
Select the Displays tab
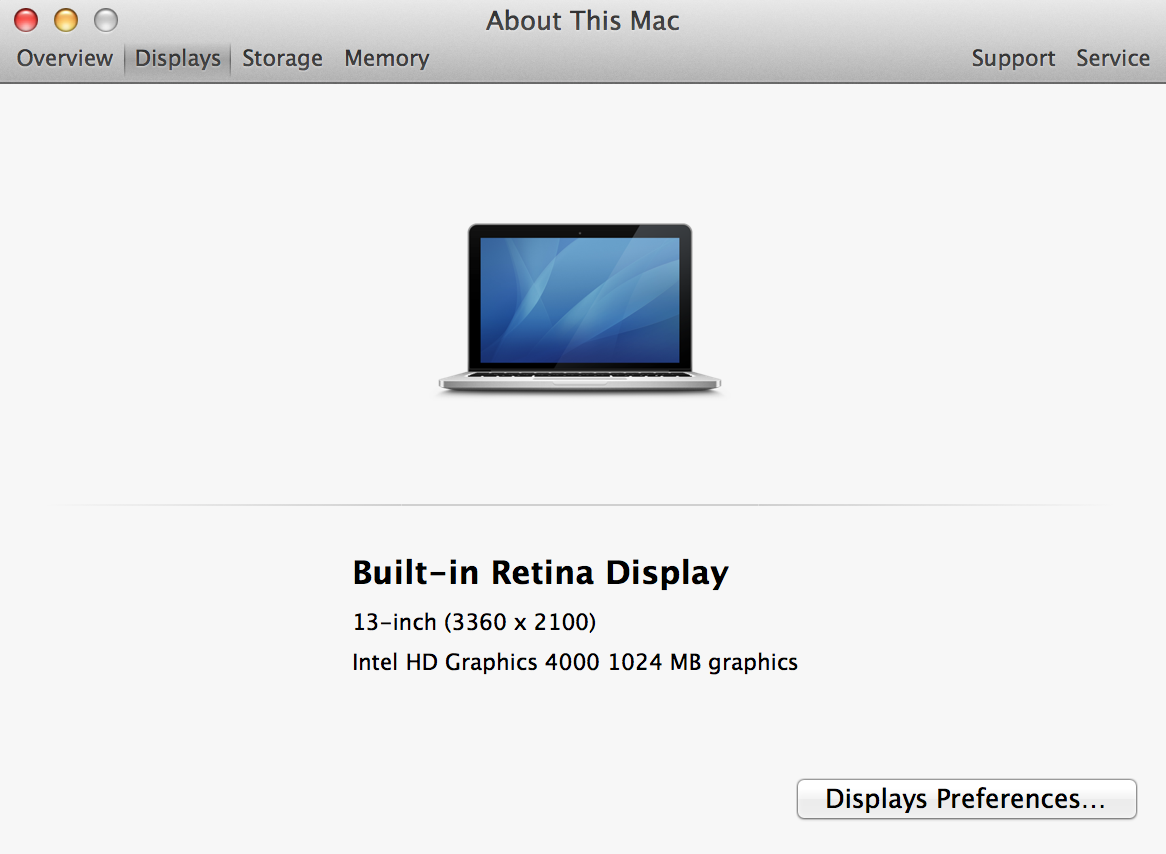[178, 59]
